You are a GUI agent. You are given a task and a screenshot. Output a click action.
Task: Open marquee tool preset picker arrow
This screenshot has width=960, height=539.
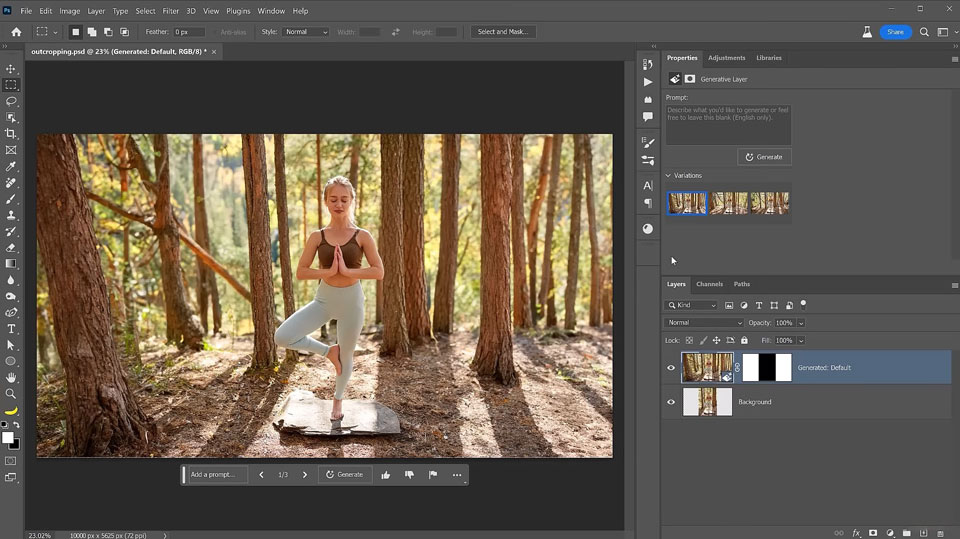click(x=55, y=32)
